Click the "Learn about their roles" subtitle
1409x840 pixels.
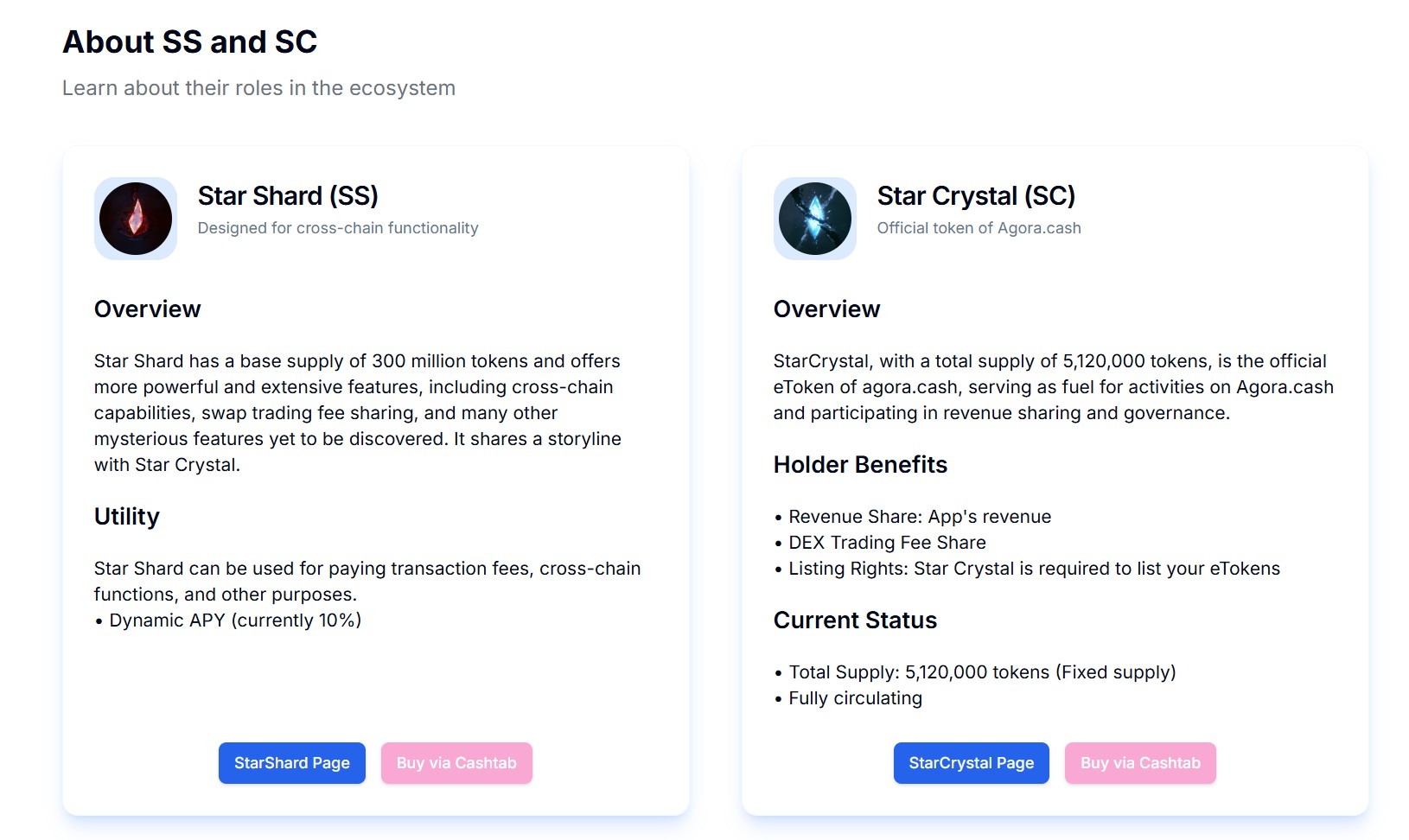[x=258, y=88]
